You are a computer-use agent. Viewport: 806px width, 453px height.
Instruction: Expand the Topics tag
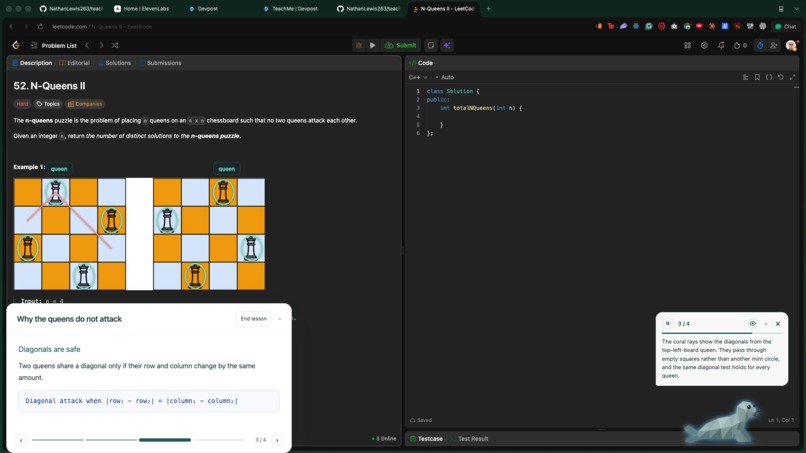pos(48,104)
